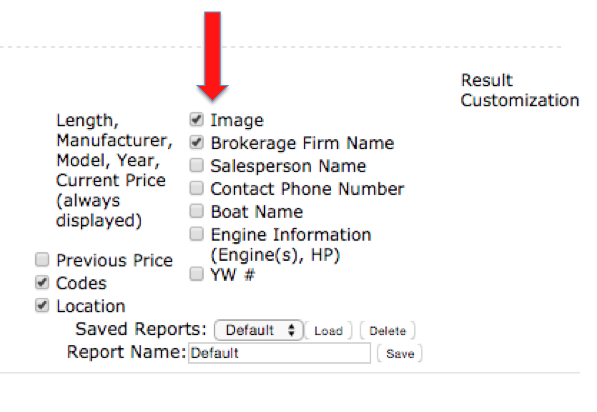This screenshot has width=597, height=412.
Task: Focus the Report Name text field
Action: pyautogui.click(x=279, y=353)
